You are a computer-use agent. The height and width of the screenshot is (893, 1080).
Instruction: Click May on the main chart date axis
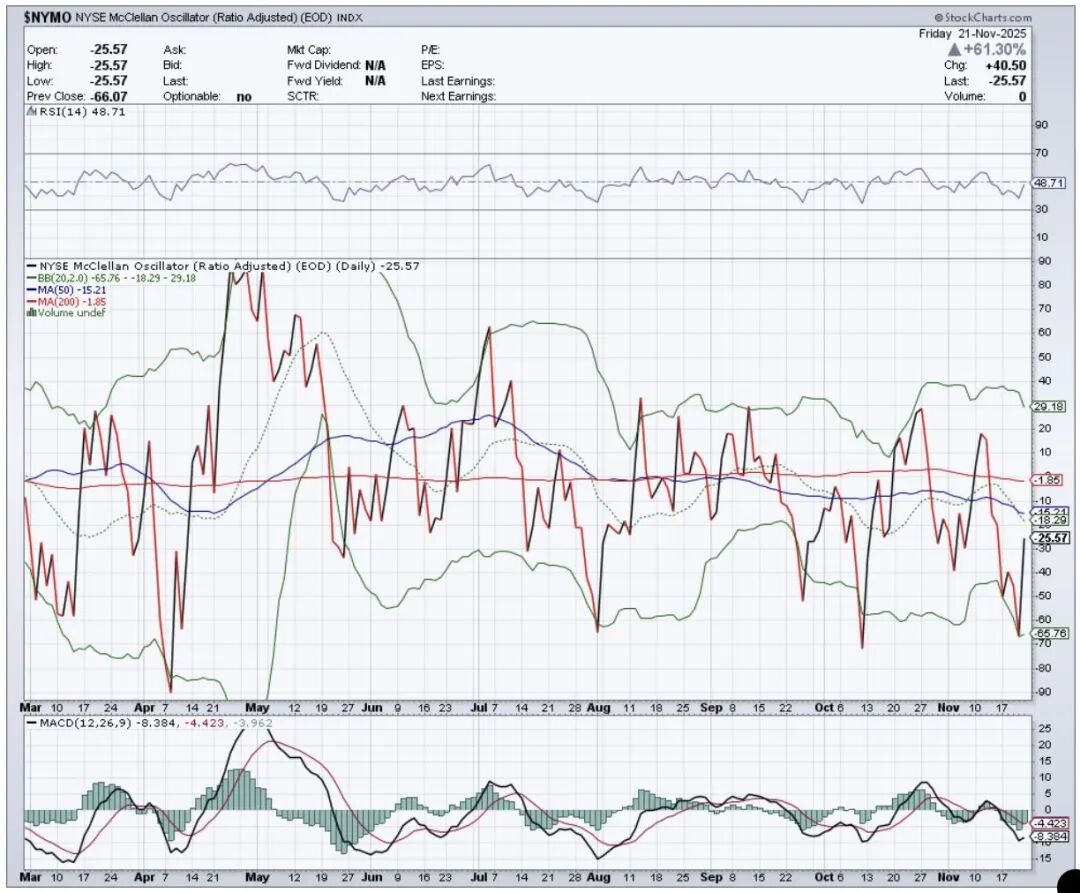(257, 708)
